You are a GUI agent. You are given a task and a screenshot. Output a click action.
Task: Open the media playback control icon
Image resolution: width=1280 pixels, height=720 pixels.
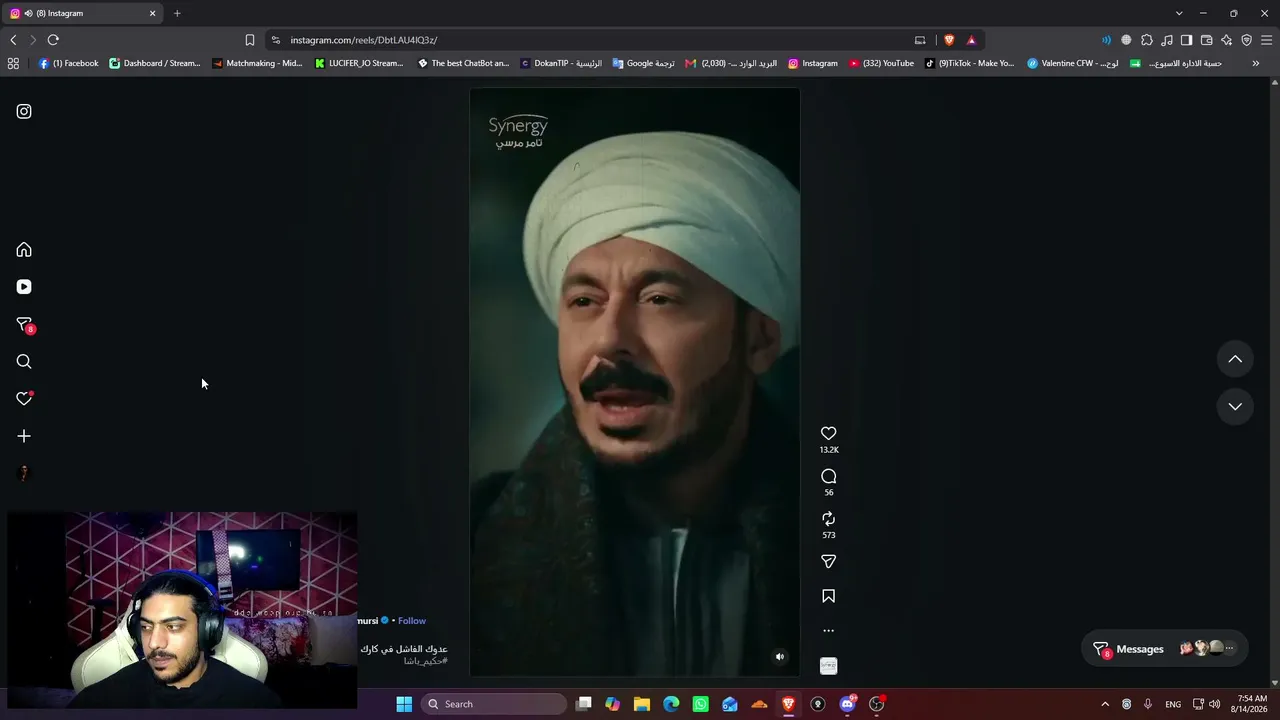1167,40
